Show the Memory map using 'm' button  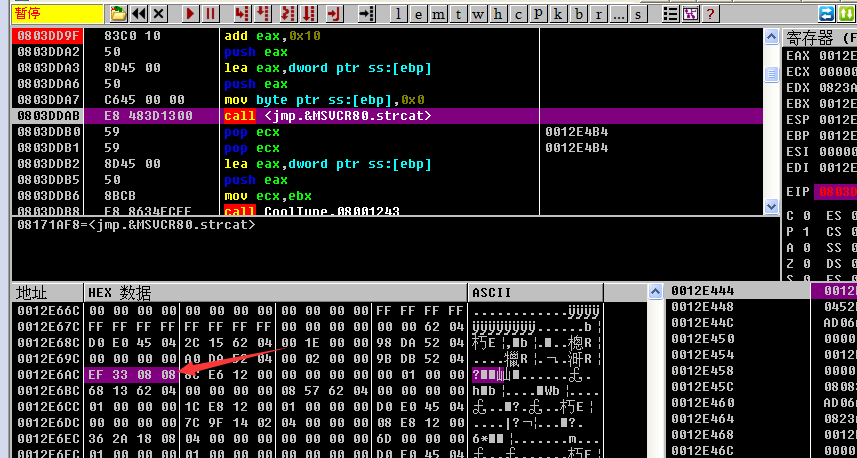[439, 14]
